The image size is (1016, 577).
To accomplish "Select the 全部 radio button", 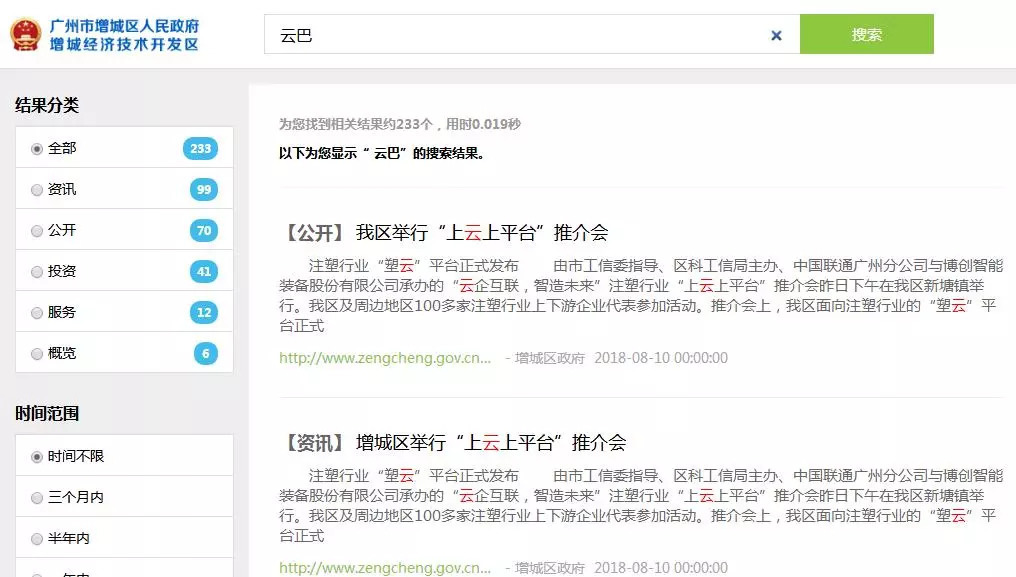I will coord(37,148).
